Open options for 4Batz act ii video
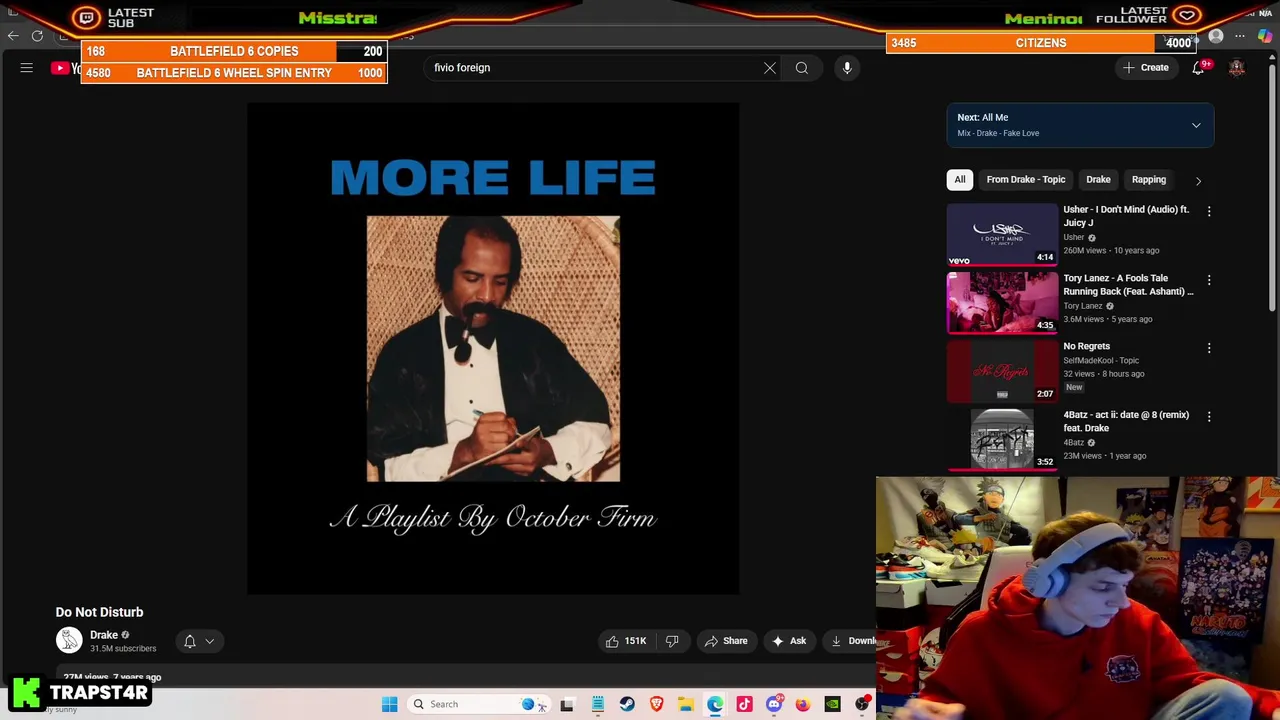The image size is (1280, 720). [x=1209, y=416]
